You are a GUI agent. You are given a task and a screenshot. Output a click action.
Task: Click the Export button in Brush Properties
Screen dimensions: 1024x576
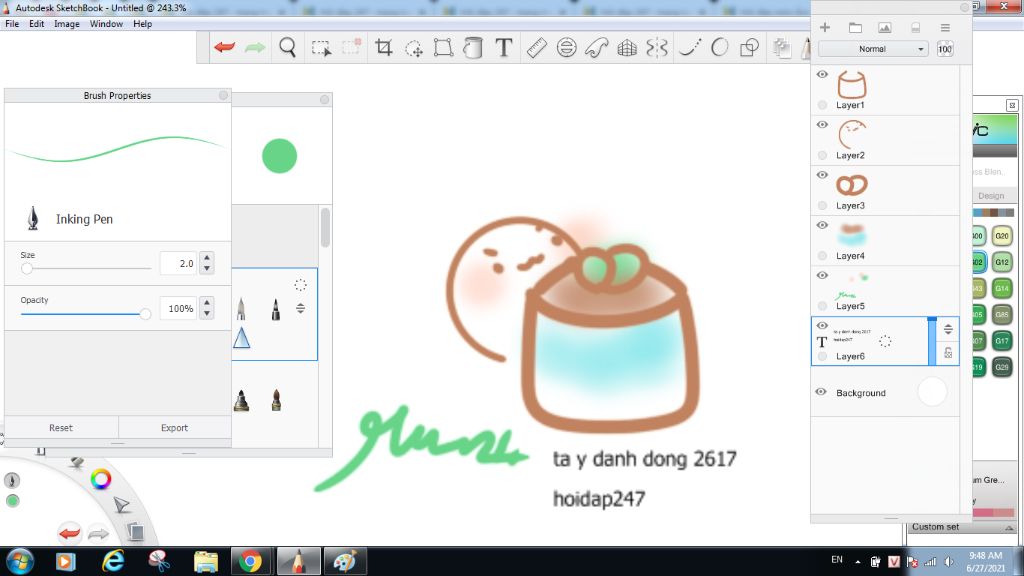tap(174, 428)
